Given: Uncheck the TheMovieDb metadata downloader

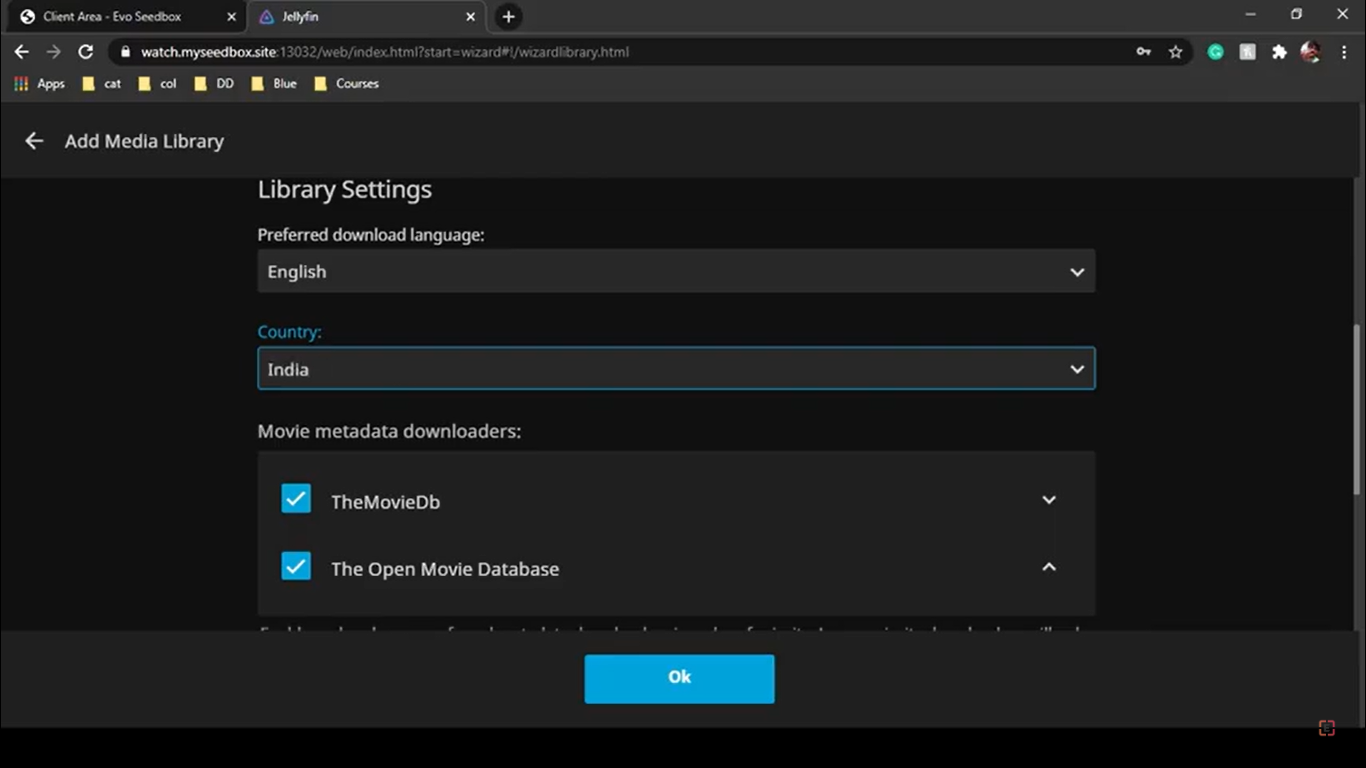Looking at the screenshot, I should (x=296, y=498).
